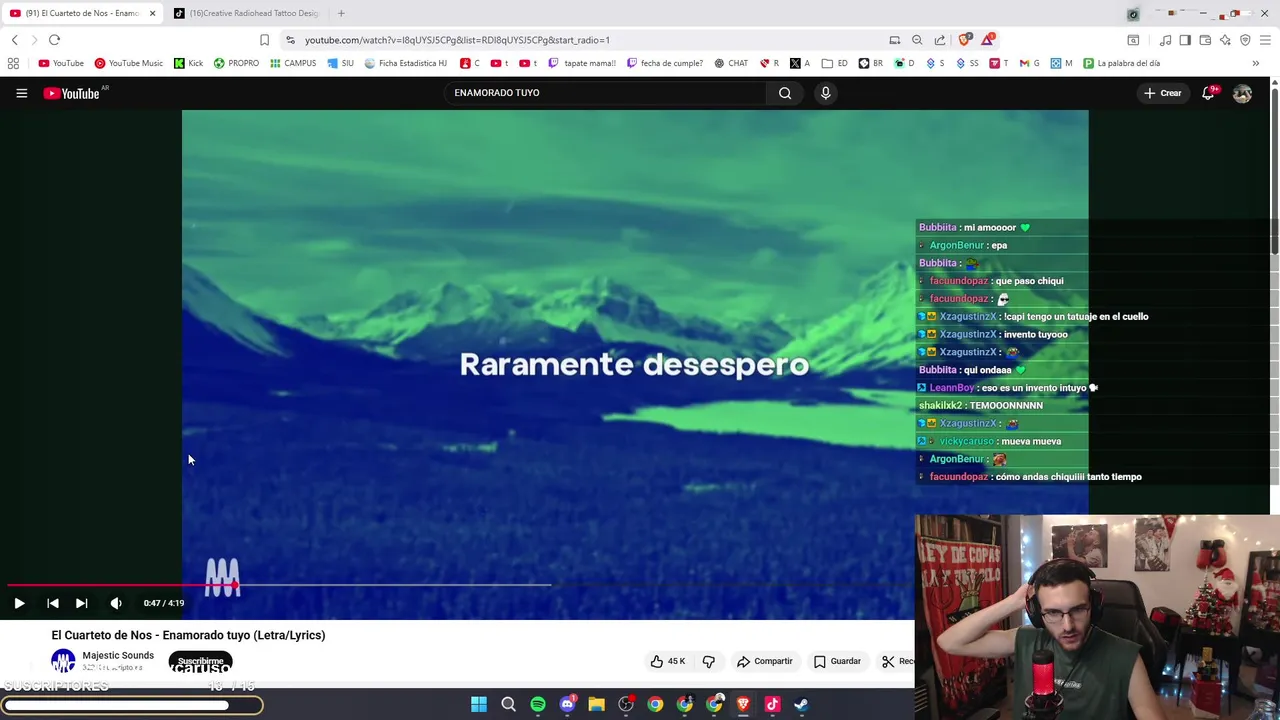Open the Ficha Estadistica HJ bookmark
Image resolution: width=1280 pixels, height=720 pixels.
coord(405,63)
